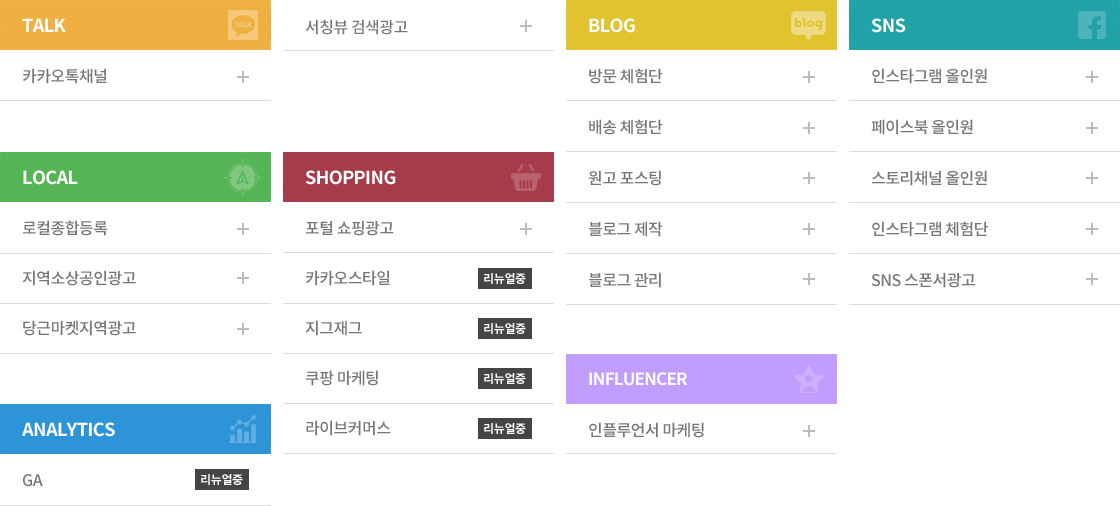
Task: Open the 블로그 제작 menu item
Action: [x=701, y=229]
